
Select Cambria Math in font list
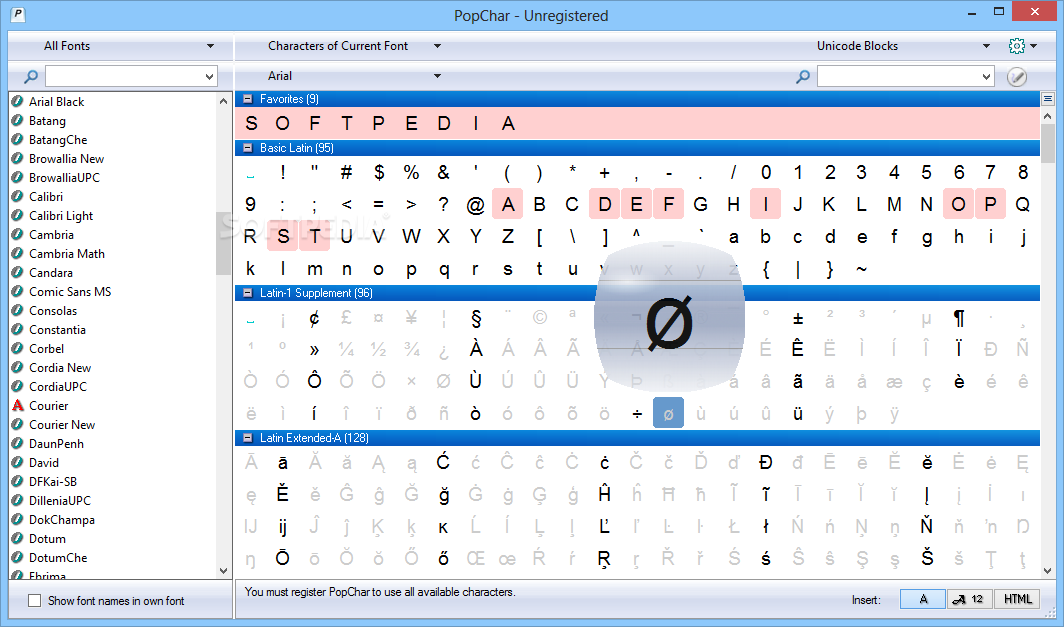tap(66, 254)
